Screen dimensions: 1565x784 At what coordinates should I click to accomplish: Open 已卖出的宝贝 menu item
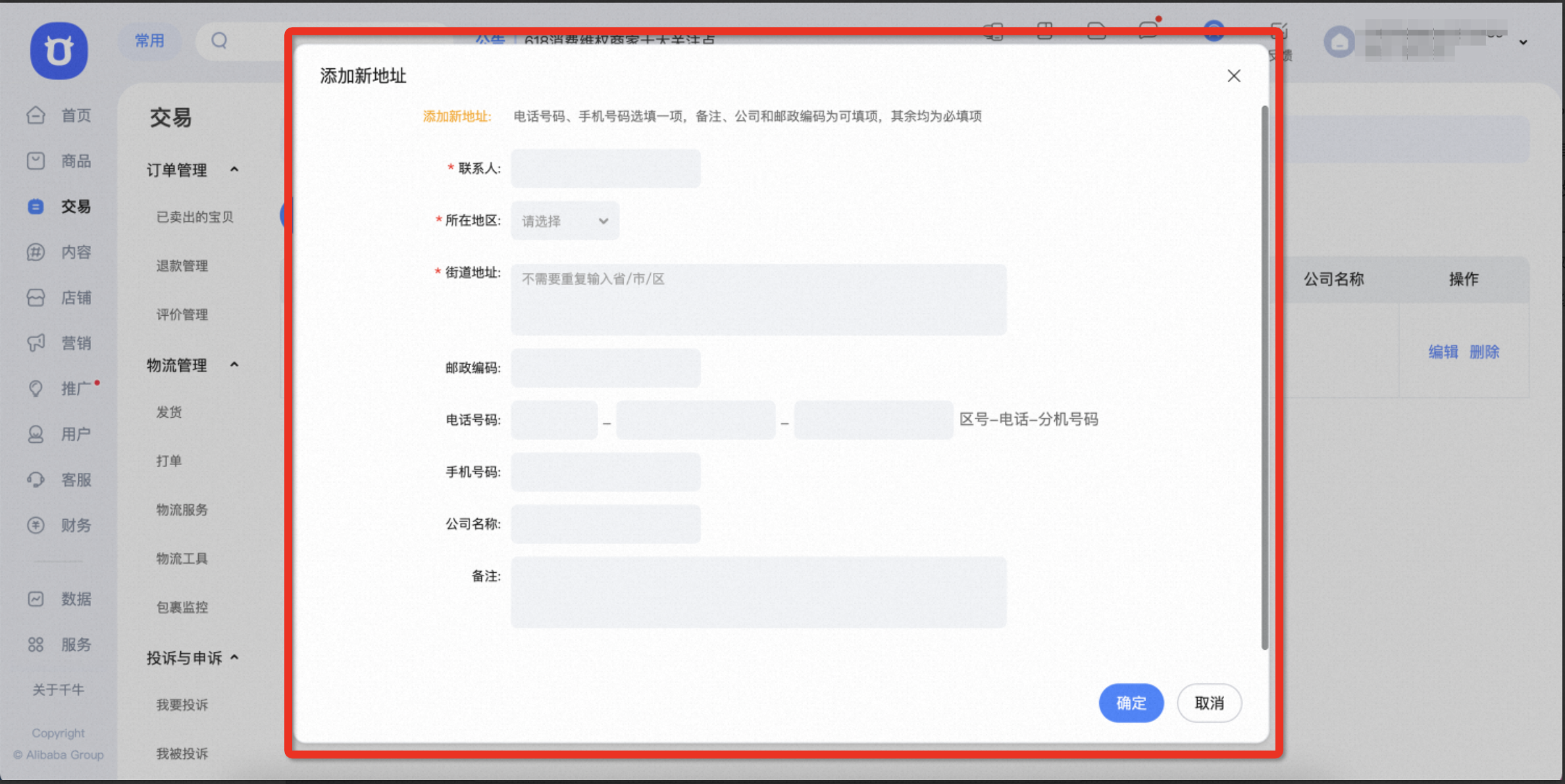(195, 217)
